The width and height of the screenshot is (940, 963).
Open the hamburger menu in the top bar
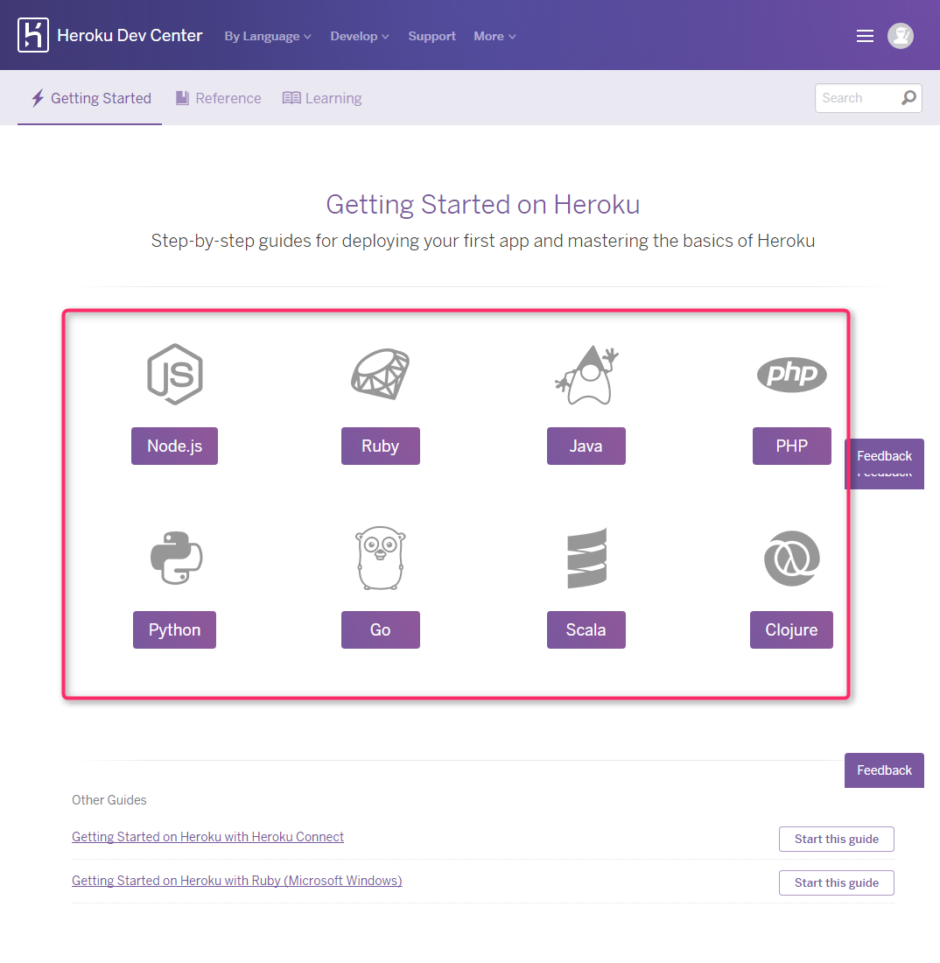[x=864, y=35]
